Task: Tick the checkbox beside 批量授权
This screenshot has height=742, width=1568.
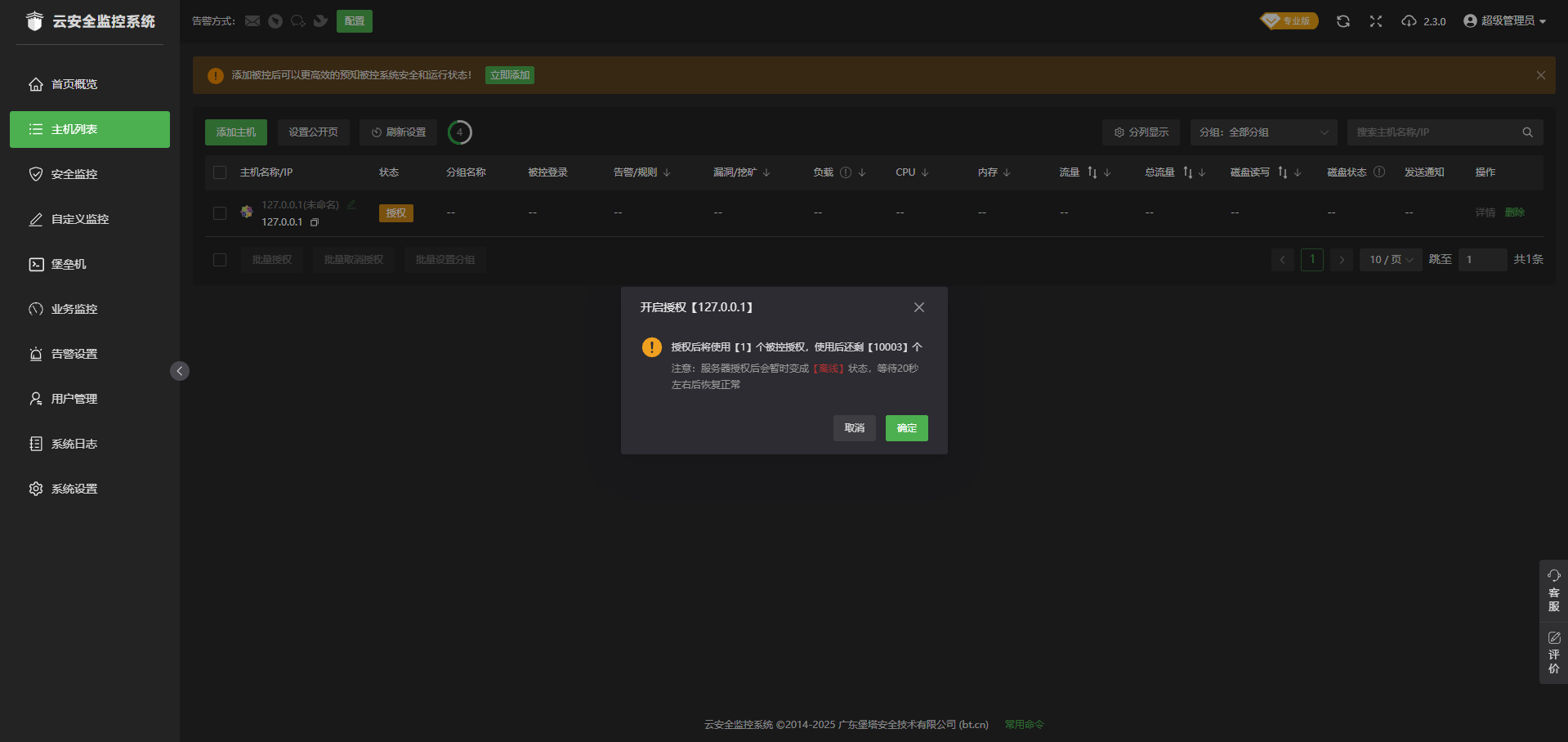Action: pos(220,259)
